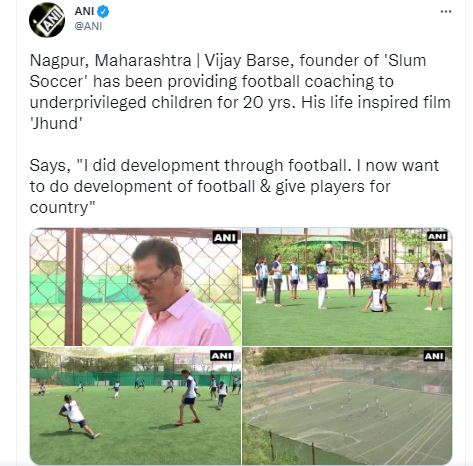Click the 'underprivileged children' phrase
This screenshot has height=466, width=473.
(121, 103)
